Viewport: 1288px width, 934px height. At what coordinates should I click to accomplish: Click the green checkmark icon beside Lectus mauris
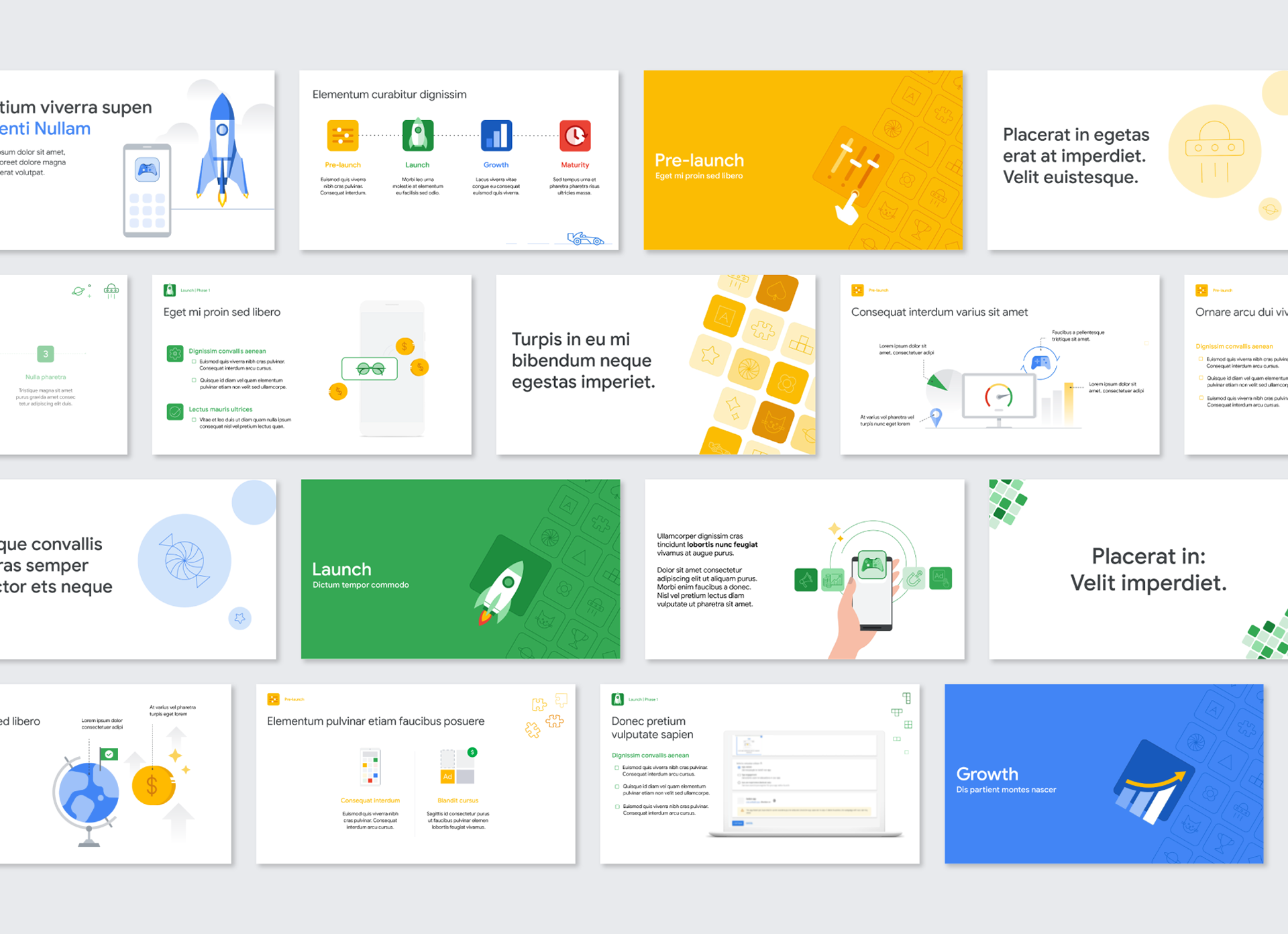click(x=175, y=411)
